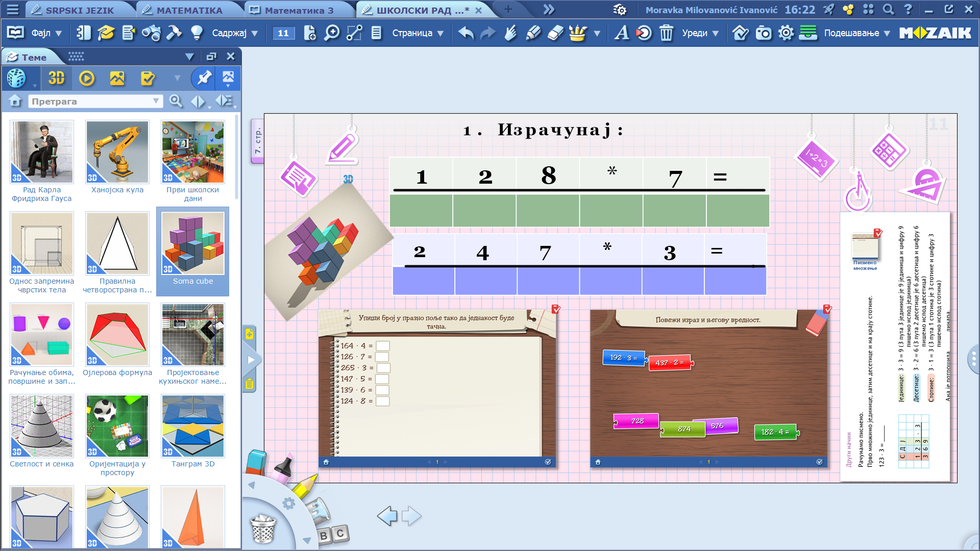Image resolution: width=980 pixels, height=551 pixels.
Task: Click the light bulb icon
Action: coord(196,33)
